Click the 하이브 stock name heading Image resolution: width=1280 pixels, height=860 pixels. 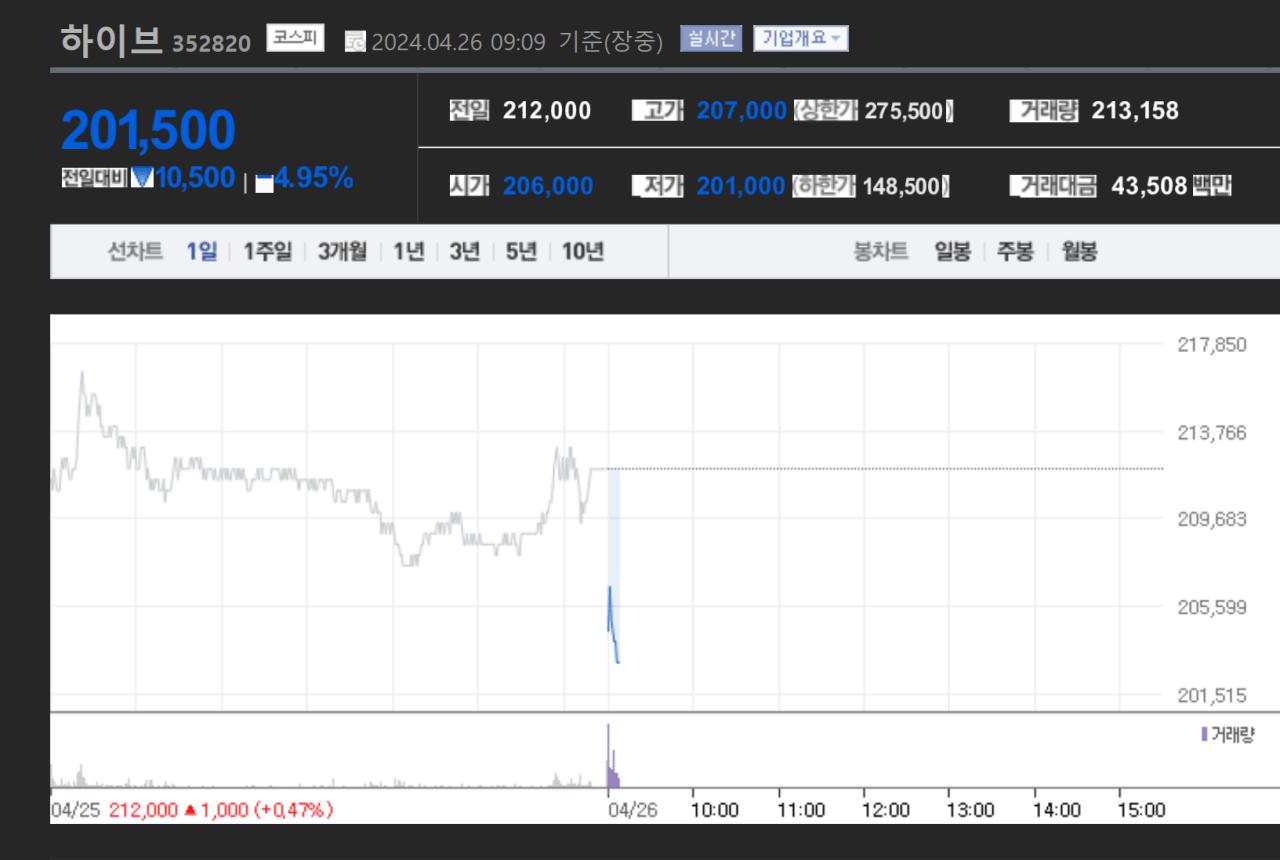110,40
